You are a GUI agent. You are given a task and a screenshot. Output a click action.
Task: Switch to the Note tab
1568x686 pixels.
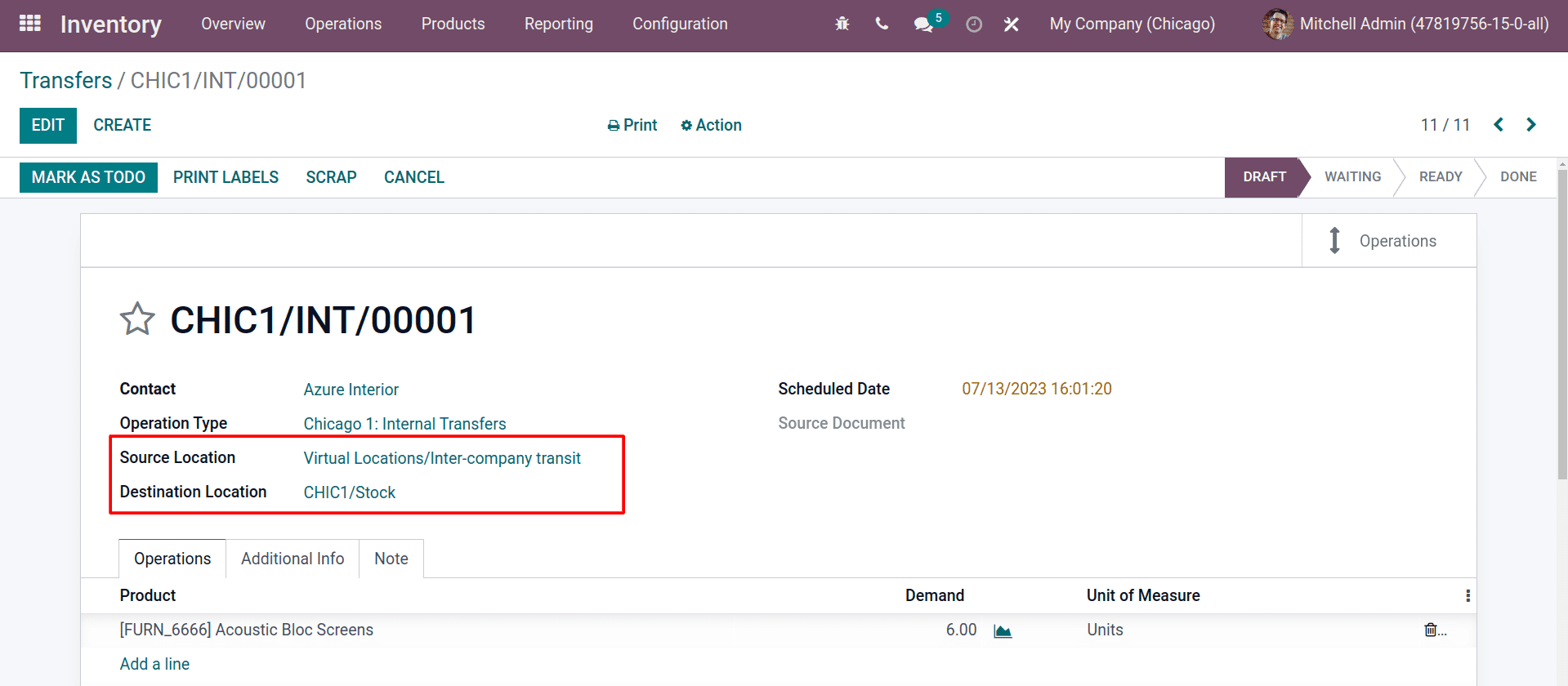(391, 559)
